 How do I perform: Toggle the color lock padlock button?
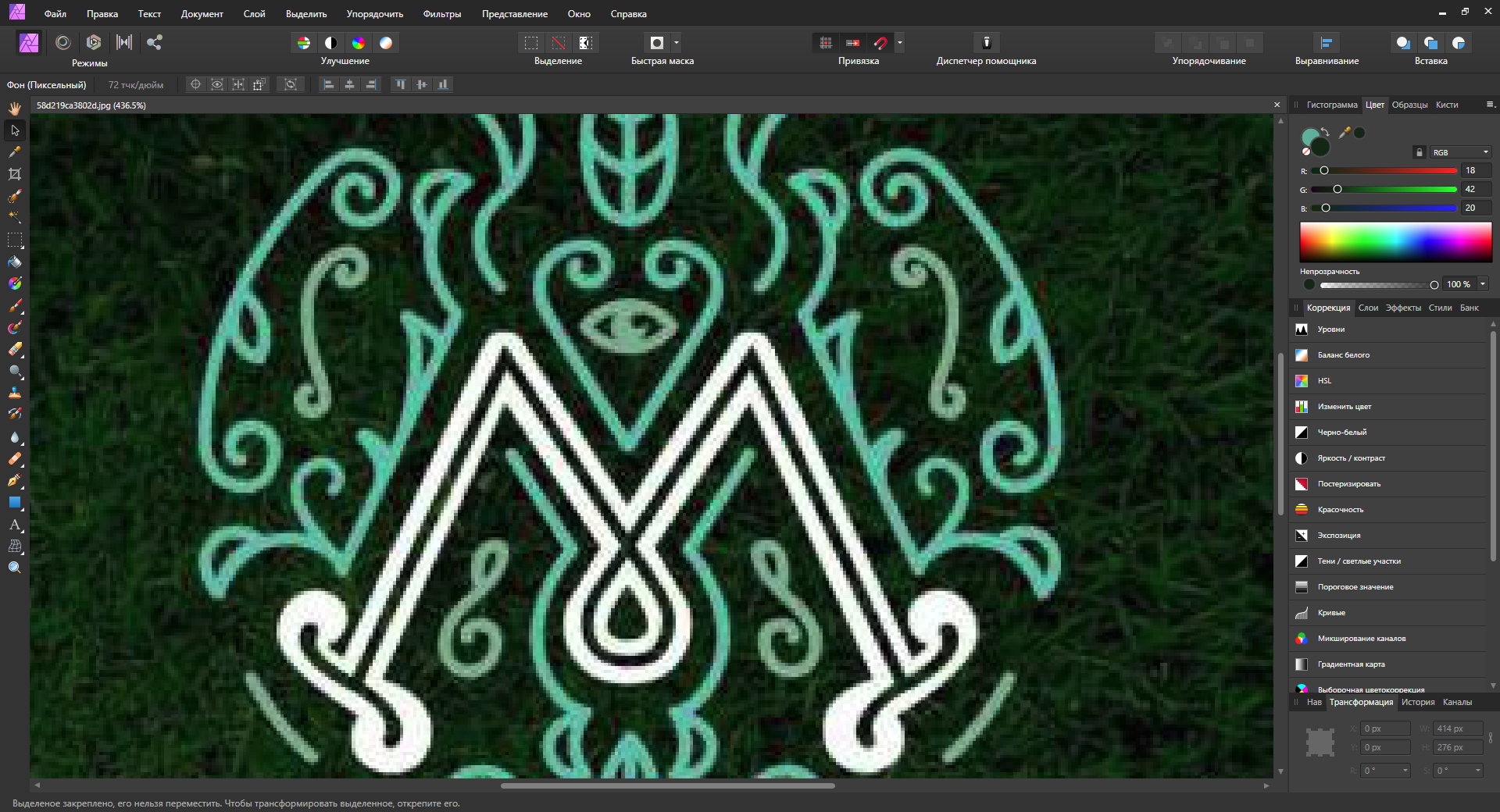[1420, 152]
